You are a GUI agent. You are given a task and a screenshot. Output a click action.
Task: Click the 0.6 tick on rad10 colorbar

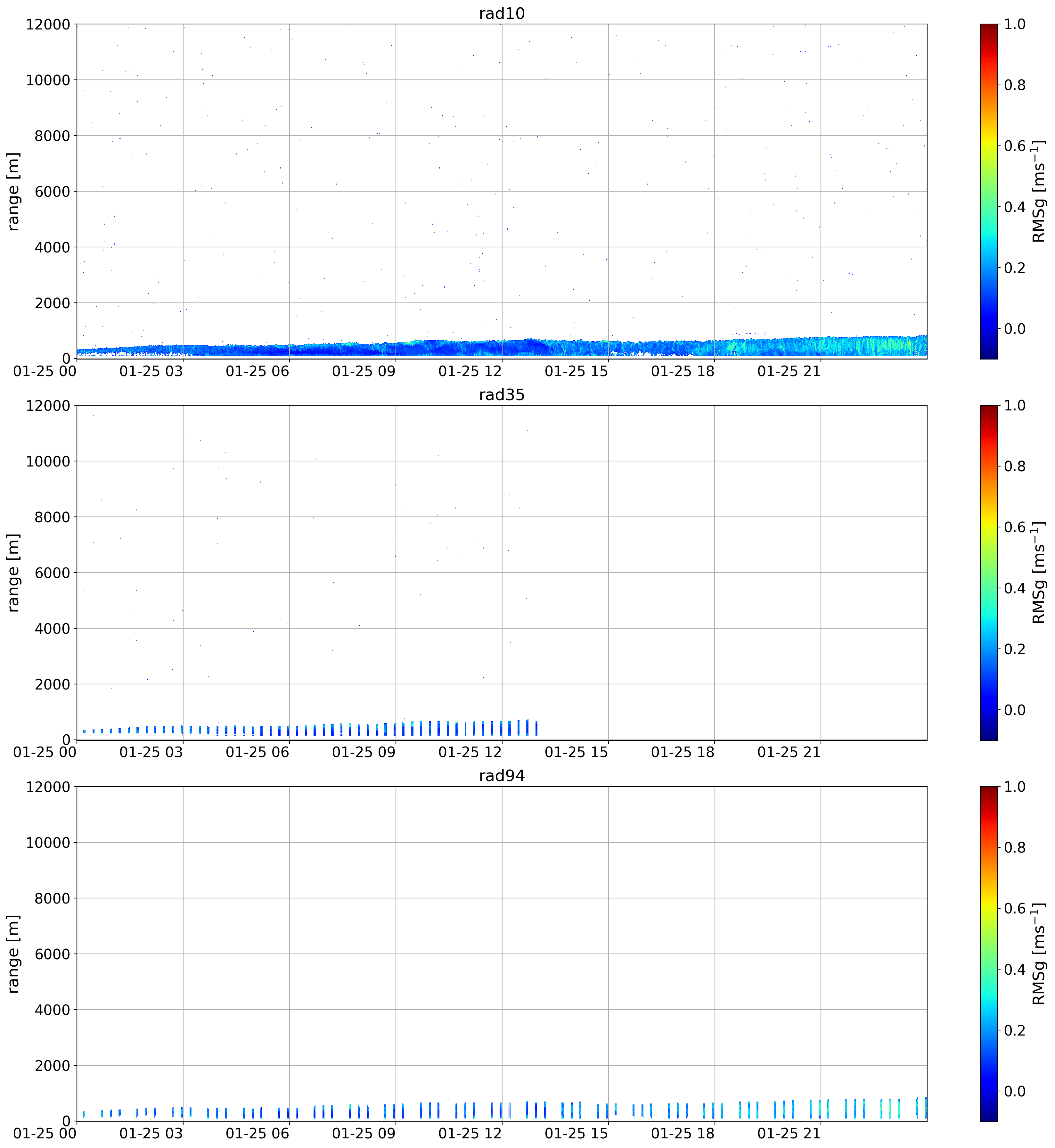1014,146
